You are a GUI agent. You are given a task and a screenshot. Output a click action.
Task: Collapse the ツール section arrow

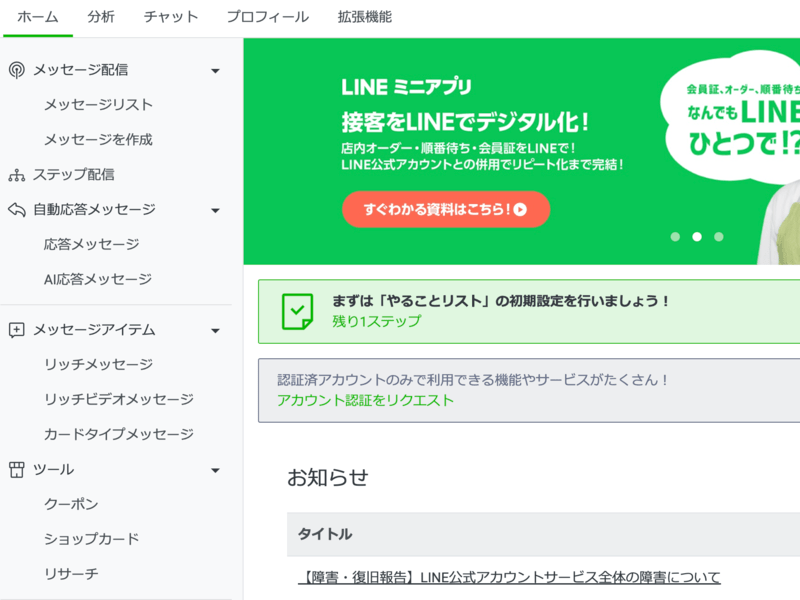pyautogui.click(x=215, y=470)
